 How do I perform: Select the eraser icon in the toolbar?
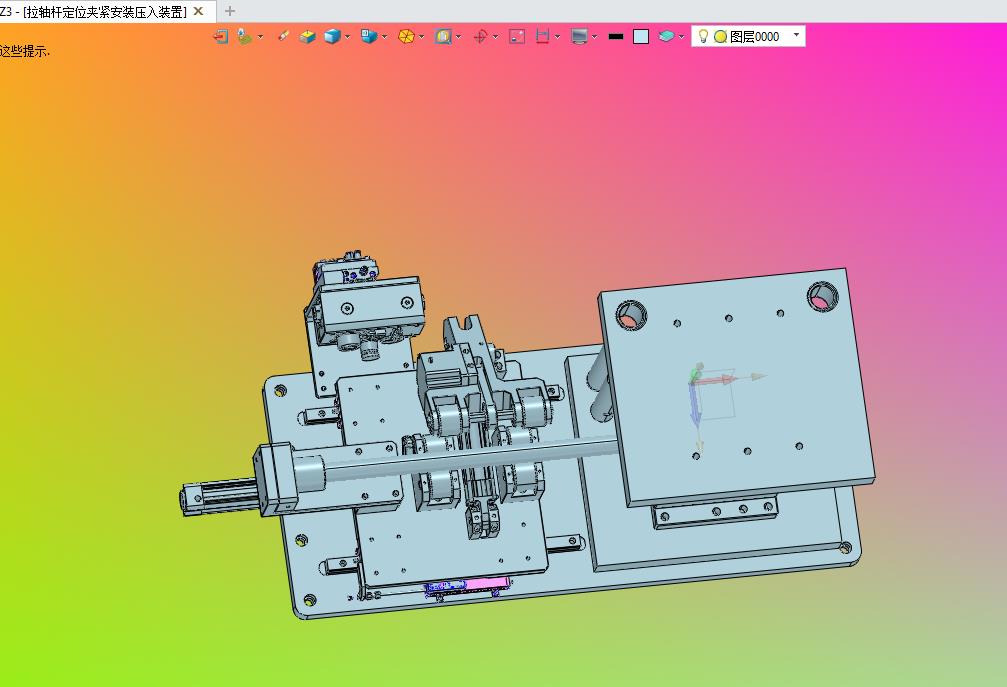click(x=283, y=37)
